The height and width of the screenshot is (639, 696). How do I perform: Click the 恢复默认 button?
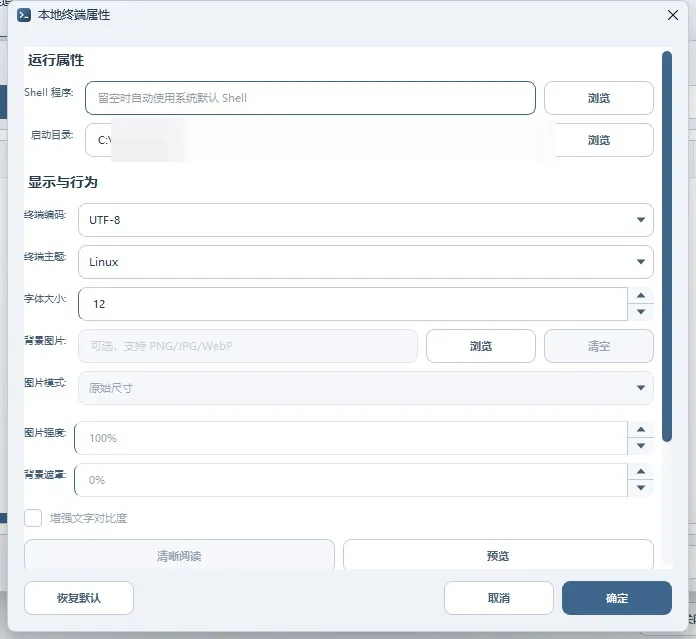pos(79,598)
